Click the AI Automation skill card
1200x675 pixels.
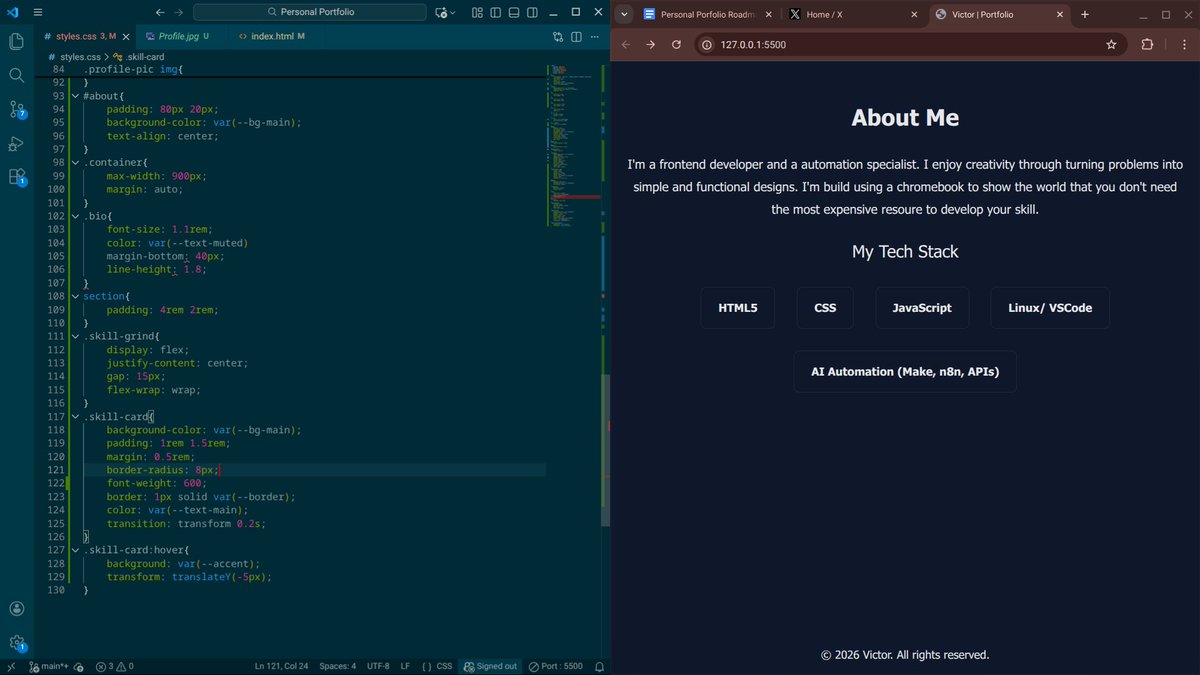tap(905, 372)
